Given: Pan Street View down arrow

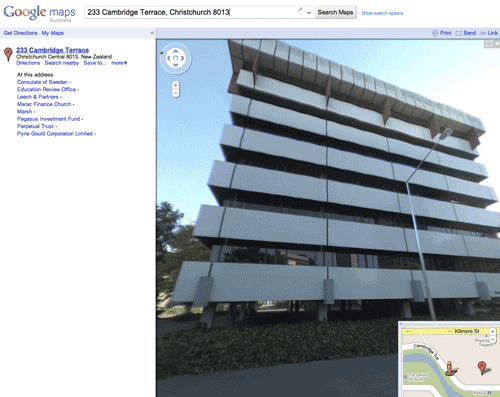Looking at the screenshot, I should click(176, 65).
